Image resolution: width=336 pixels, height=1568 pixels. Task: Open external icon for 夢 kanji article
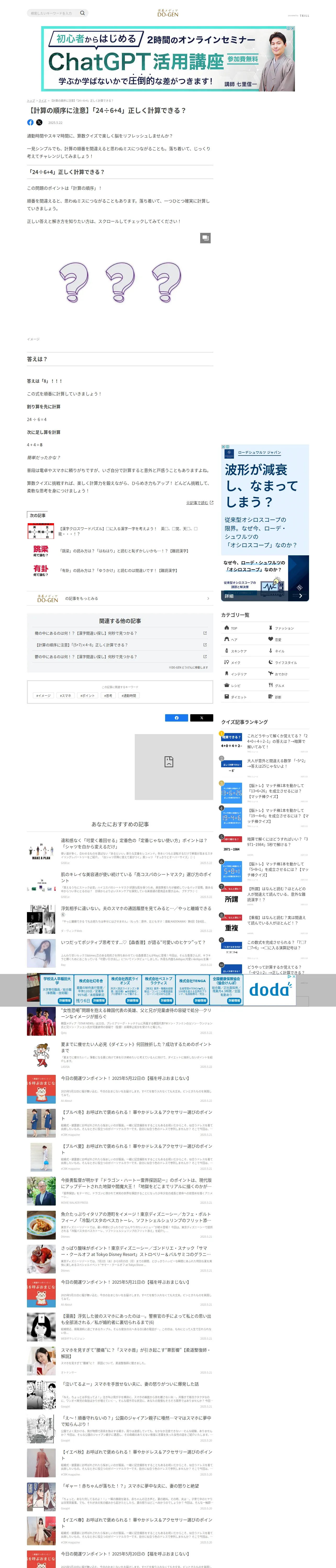click(x=205, y=657)
